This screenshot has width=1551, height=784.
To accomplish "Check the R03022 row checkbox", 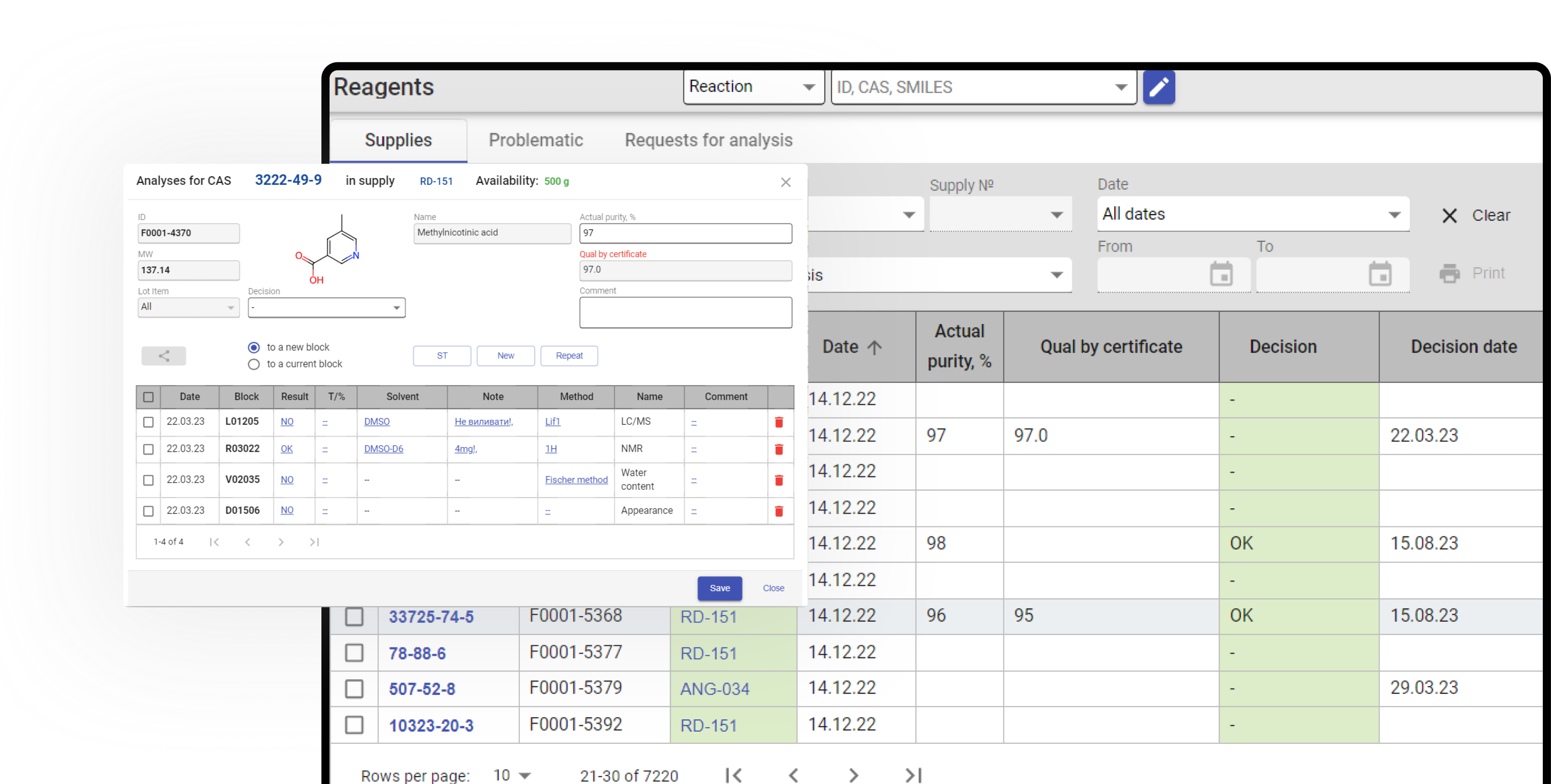I will tap(148, 450).
